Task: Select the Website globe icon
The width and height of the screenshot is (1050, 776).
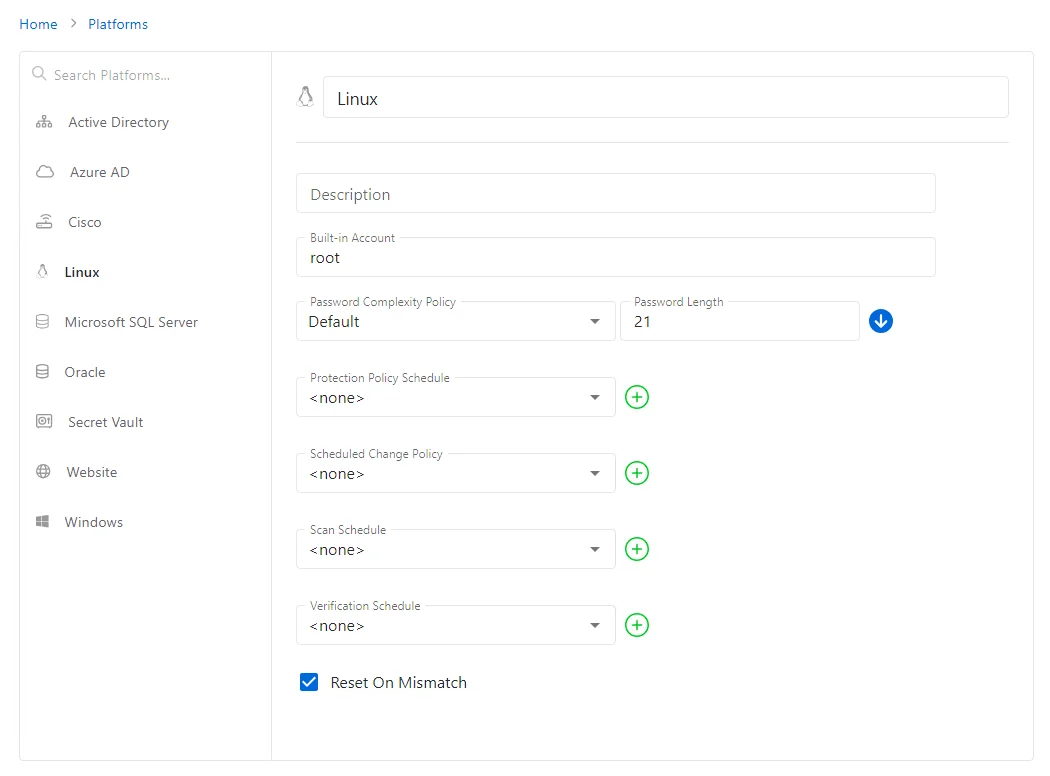Action: click(x=44, y=472)
